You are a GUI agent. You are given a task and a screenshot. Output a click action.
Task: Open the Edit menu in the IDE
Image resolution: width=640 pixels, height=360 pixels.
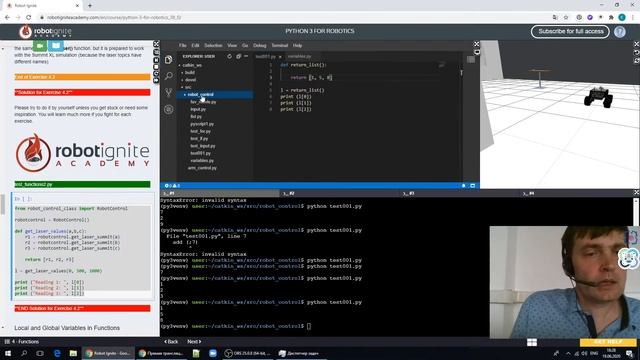pos(195,45)
